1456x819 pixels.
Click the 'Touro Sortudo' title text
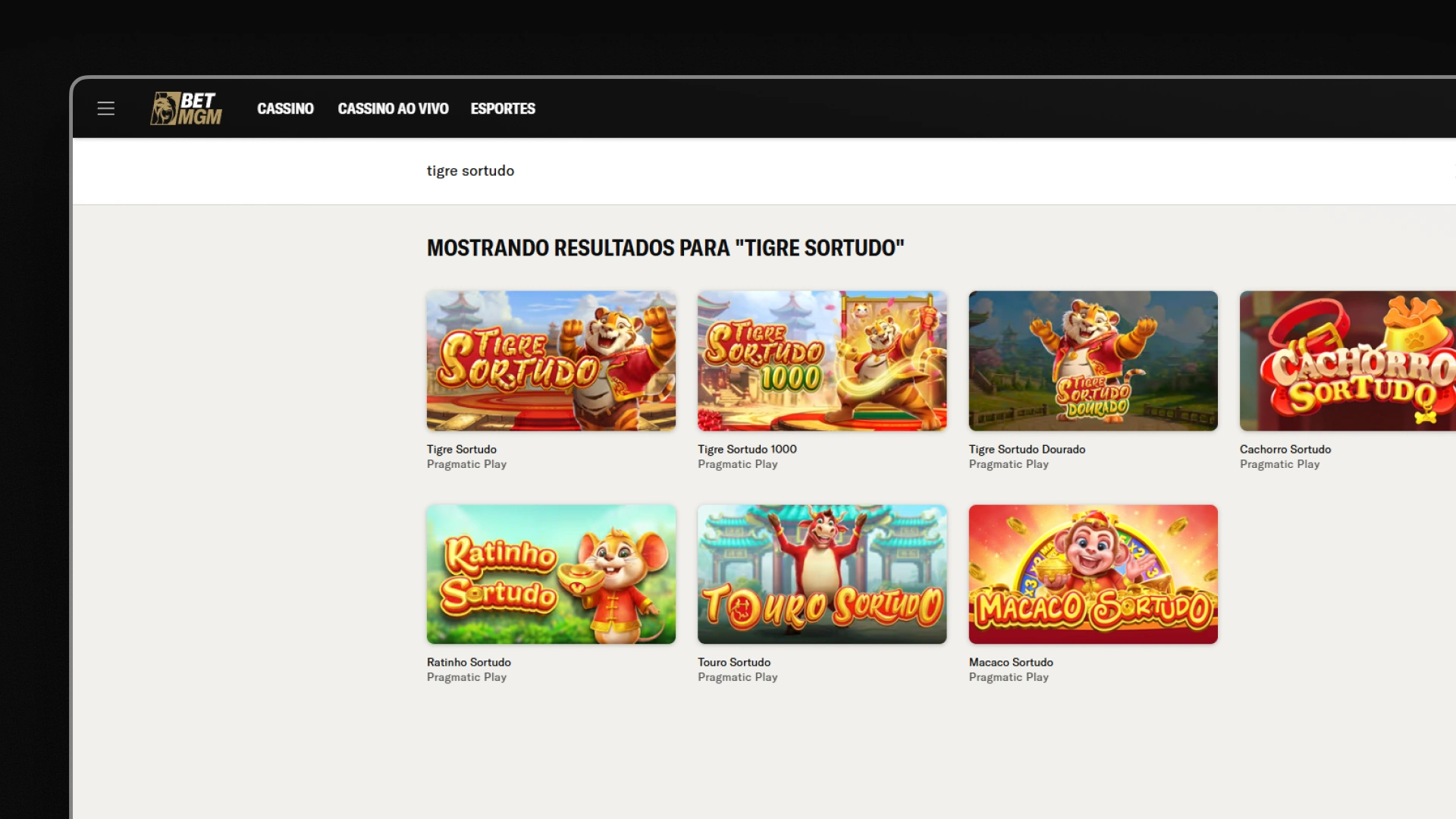point(734,662)
